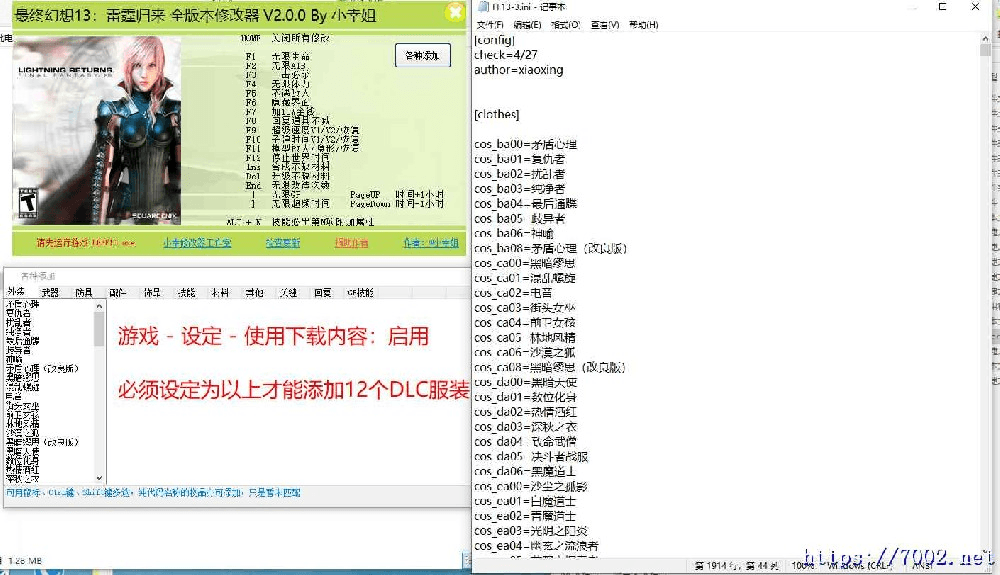Screen dimensions: 1000x575
Task: Click the red 游戏 - 设定 instruction text
Action: point(273,336)
